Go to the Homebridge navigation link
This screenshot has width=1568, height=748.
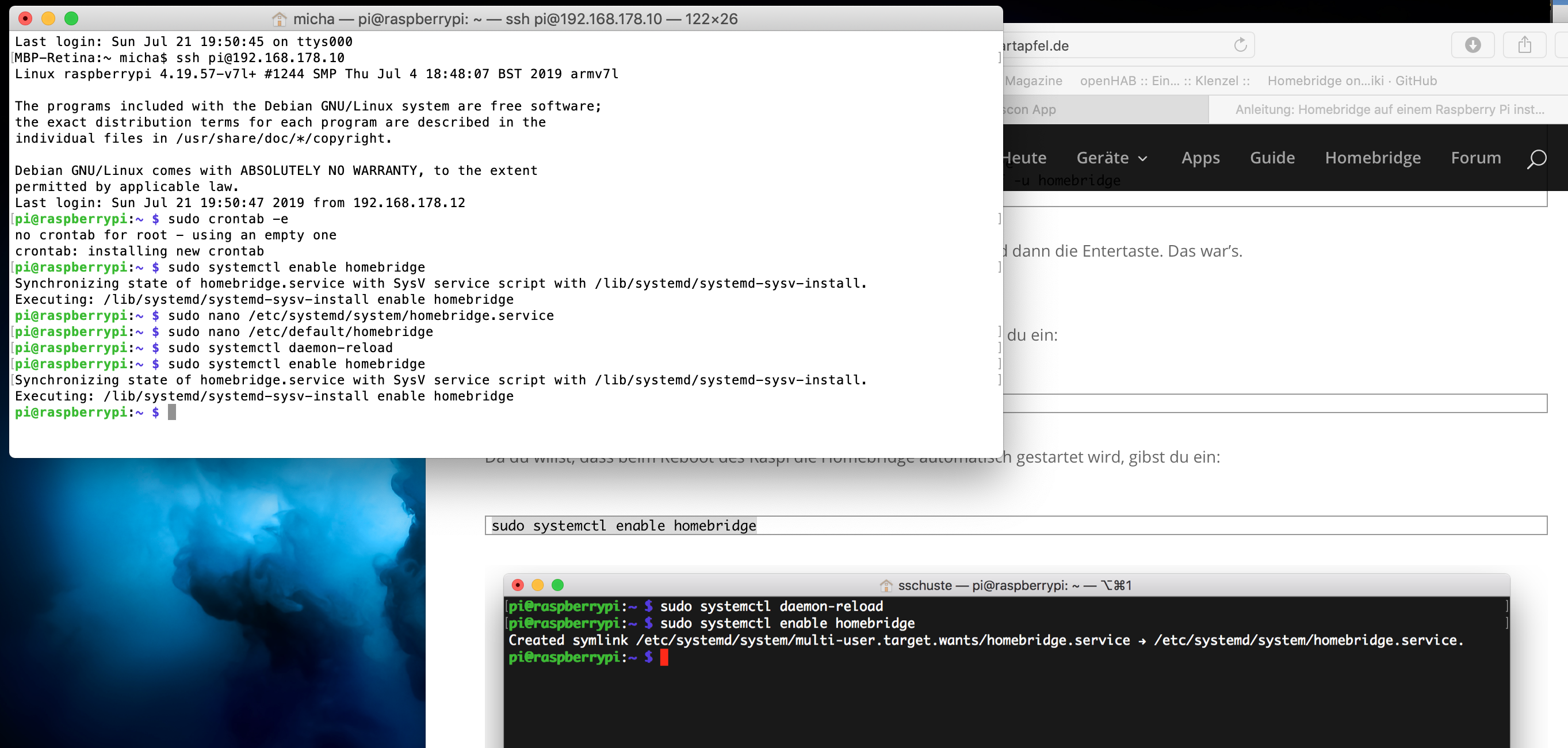point(1372,158)
